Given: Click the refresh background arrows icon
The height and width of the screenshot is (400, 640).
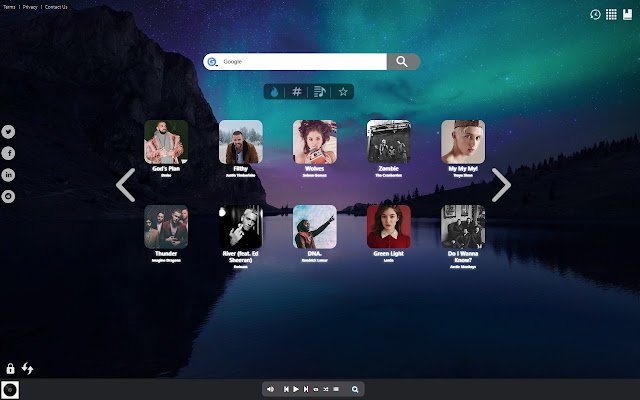Looking at the screenshot, I should tap(28, 369).
